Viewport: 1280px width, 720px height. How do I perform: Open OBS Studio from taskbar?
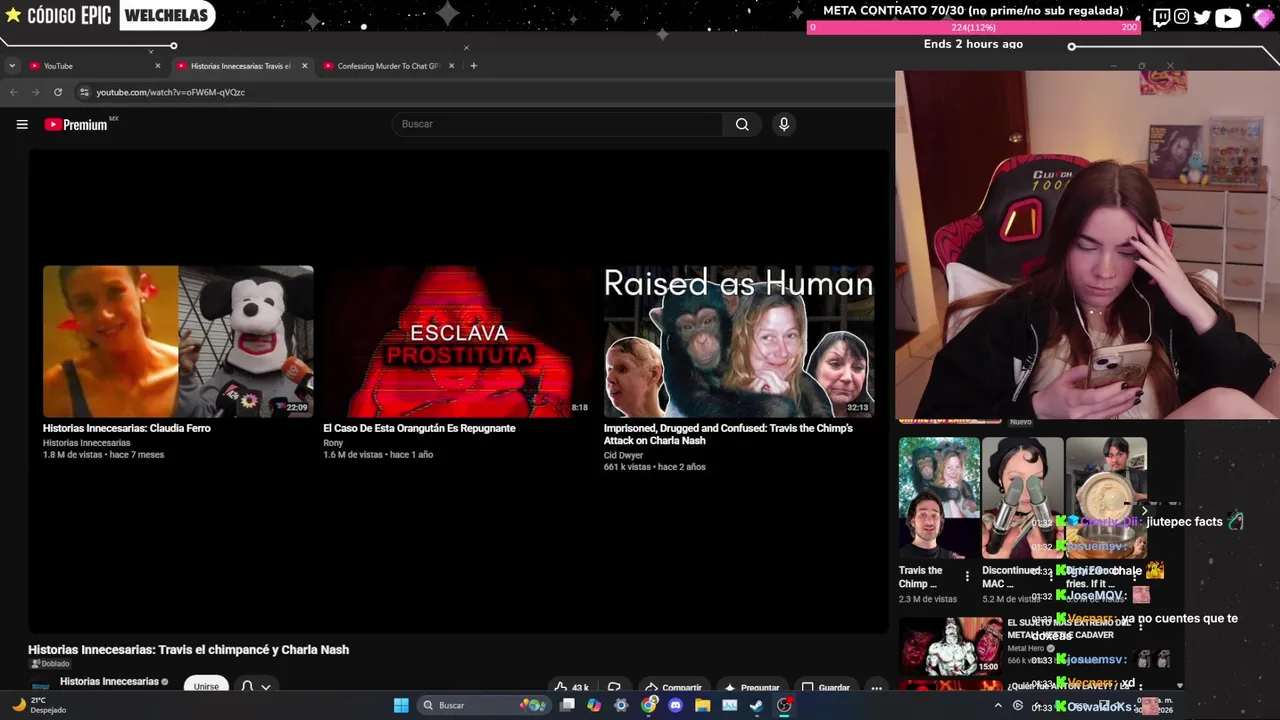pyautogui.click(x=784, y=705)
